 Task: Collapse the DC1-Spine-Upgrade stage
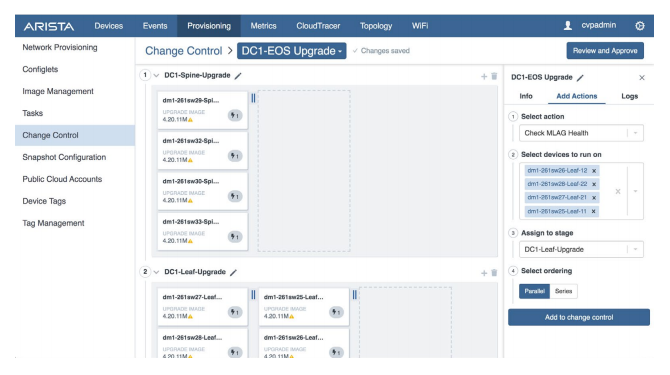tap(156, 76)
